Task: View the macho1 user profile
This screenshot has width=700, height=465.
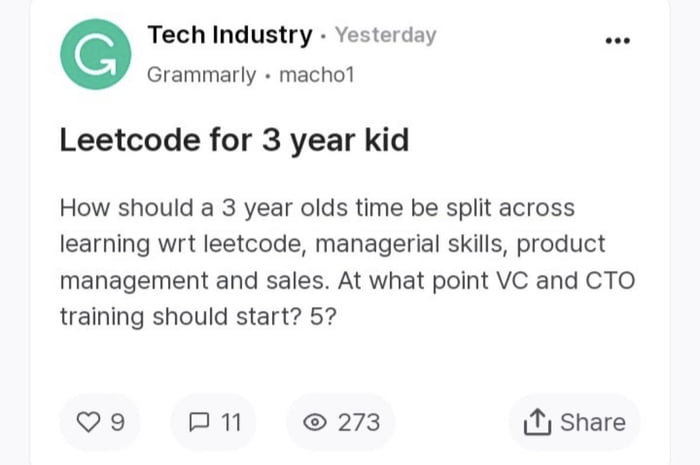Action: coord(317,75)
